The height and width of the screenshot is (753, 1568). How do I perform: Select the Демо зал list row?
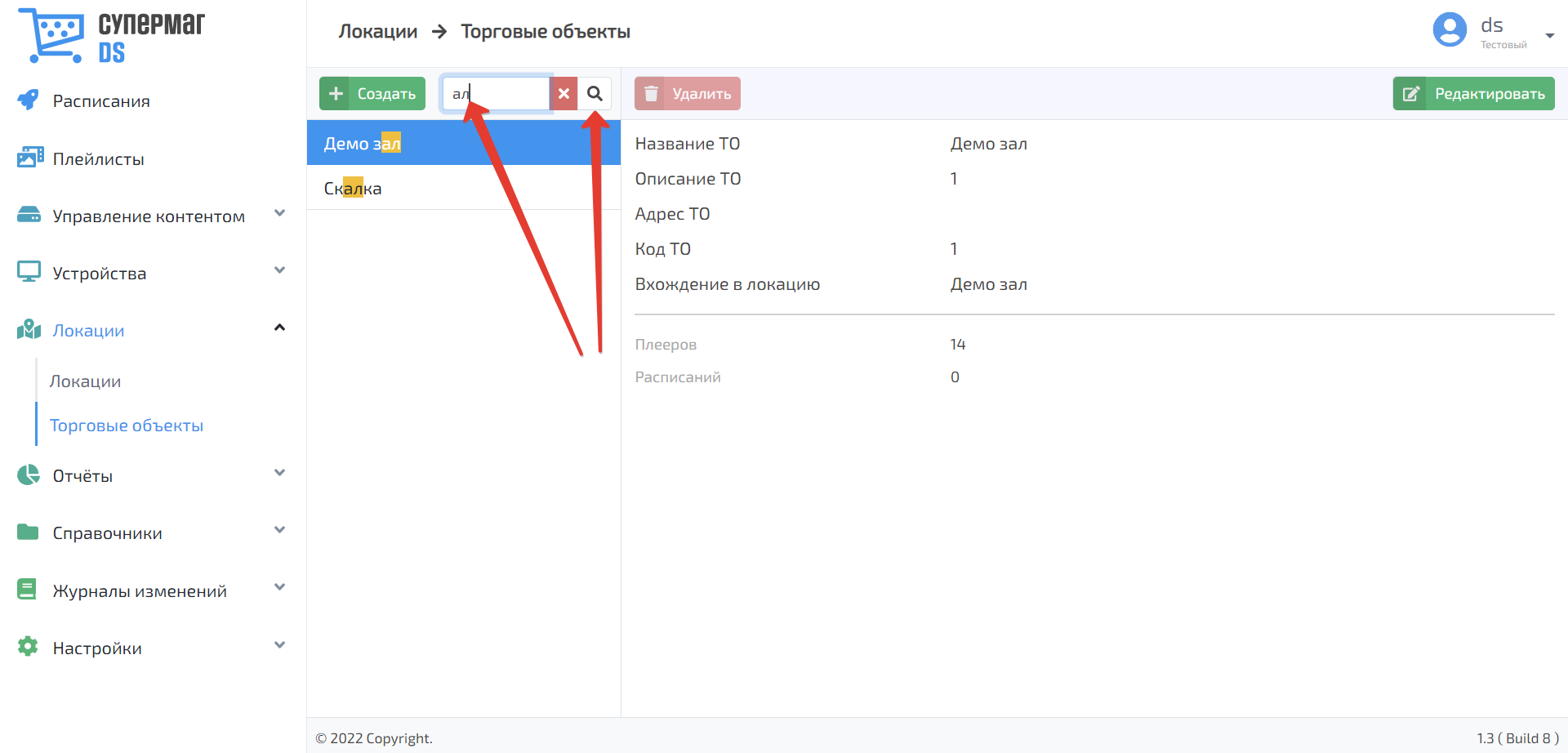click(x=464, y=143)
